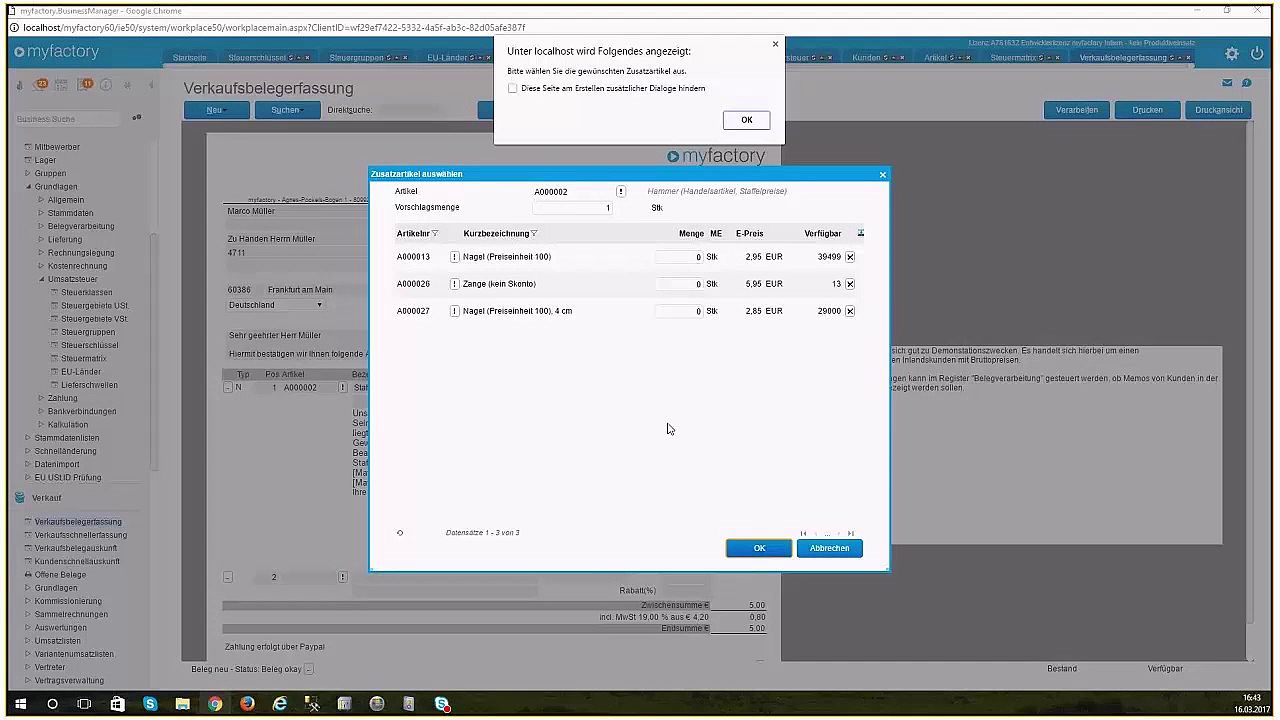This screenshot has width=1280, height=720.
Task: Switch to the Steuergruppen tab
Action: tap(356, 58)
